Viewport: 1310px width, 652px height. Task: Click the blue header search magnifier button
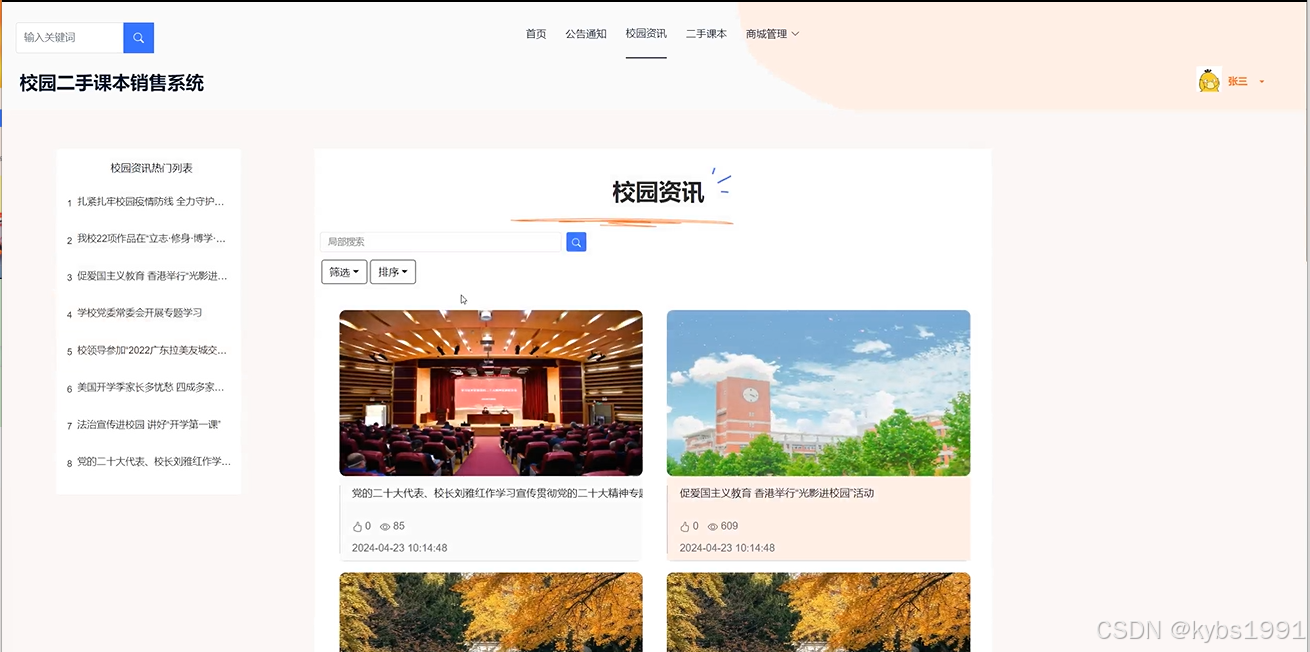(x=138, y=38)
